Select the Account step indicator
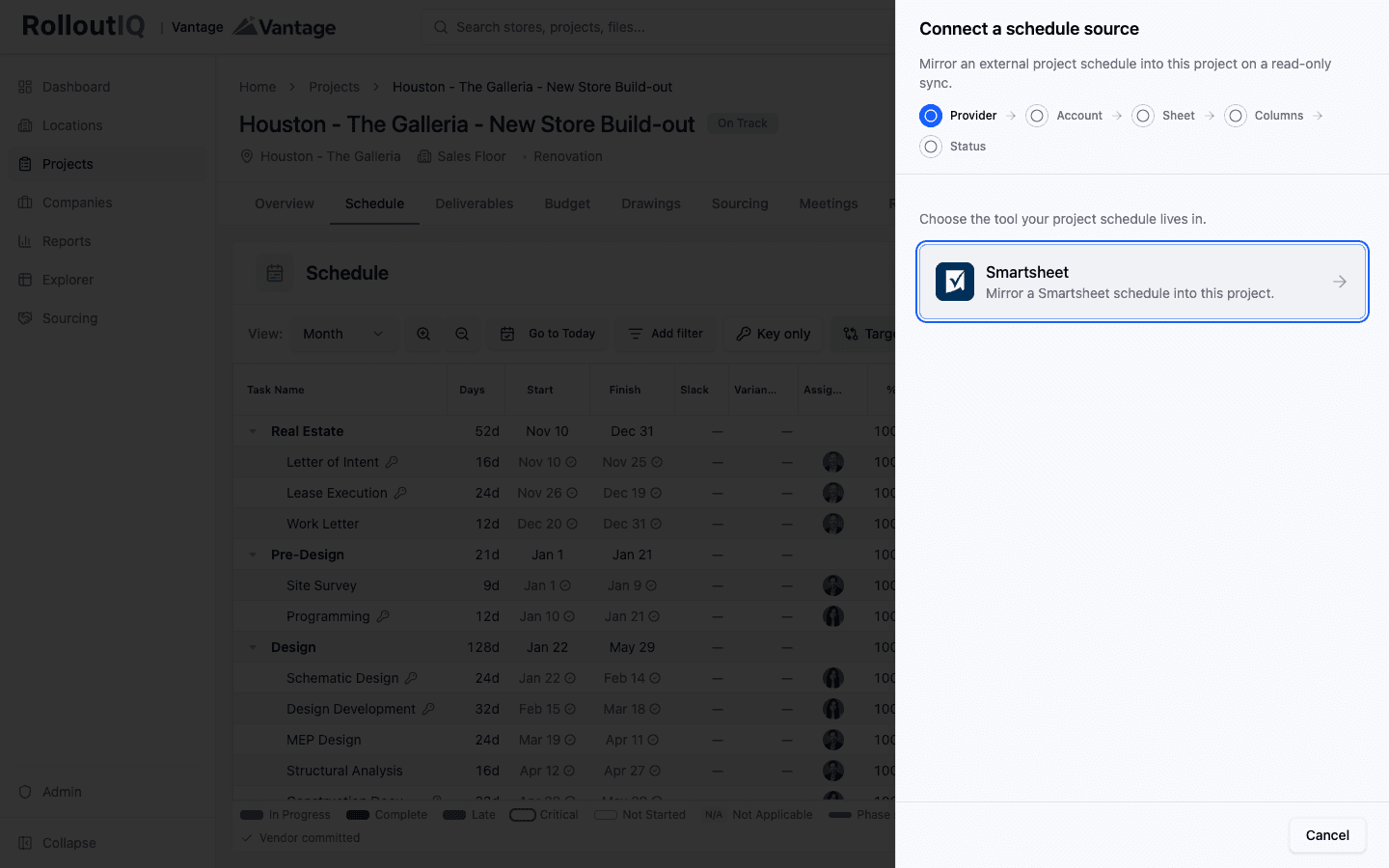Viewport: 1389px width, 868px height. (x=1064, y=116)
